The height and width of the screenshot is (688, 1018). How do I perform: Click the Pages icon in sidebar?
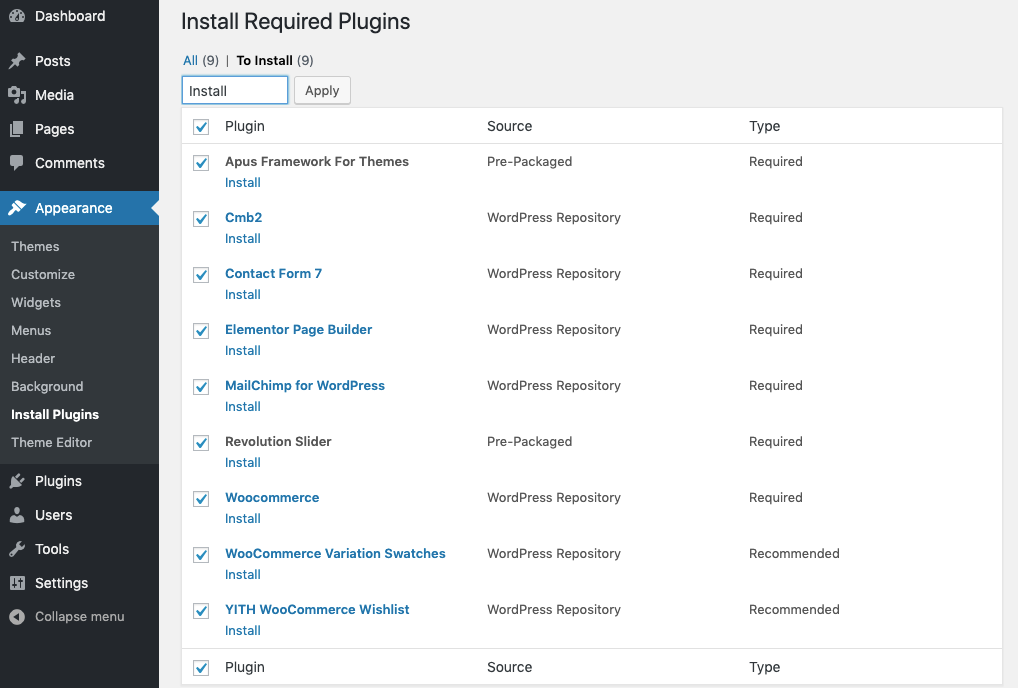(x=17, y=129)
